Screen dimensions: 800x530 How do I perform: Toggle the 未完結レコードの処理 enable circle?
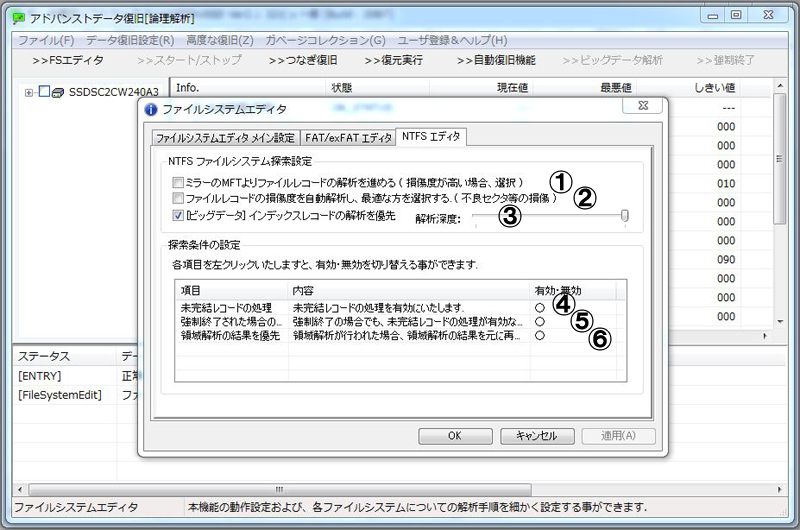[540, 308]
